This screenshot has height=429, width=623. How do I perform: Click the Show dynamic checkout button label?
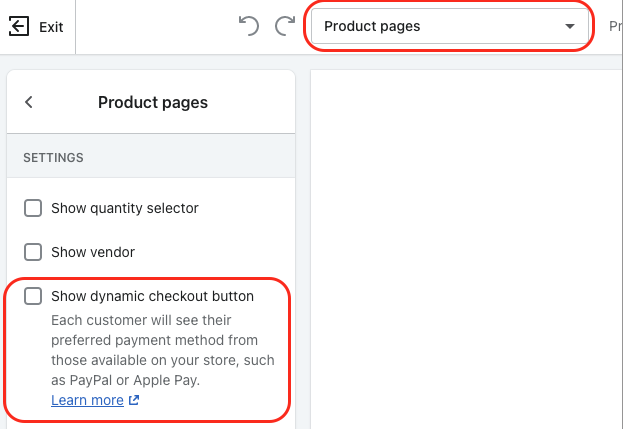(x=152, y=296)
